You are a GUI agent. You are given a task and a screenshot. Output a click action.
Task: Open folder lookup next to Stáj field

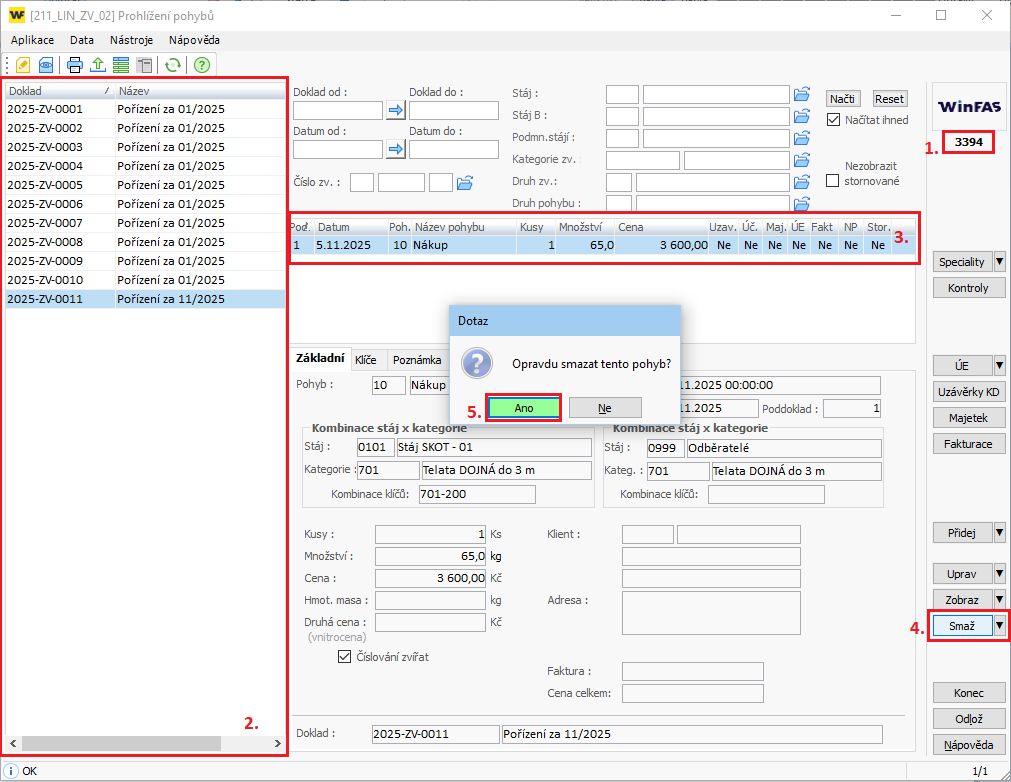(801, 94)
